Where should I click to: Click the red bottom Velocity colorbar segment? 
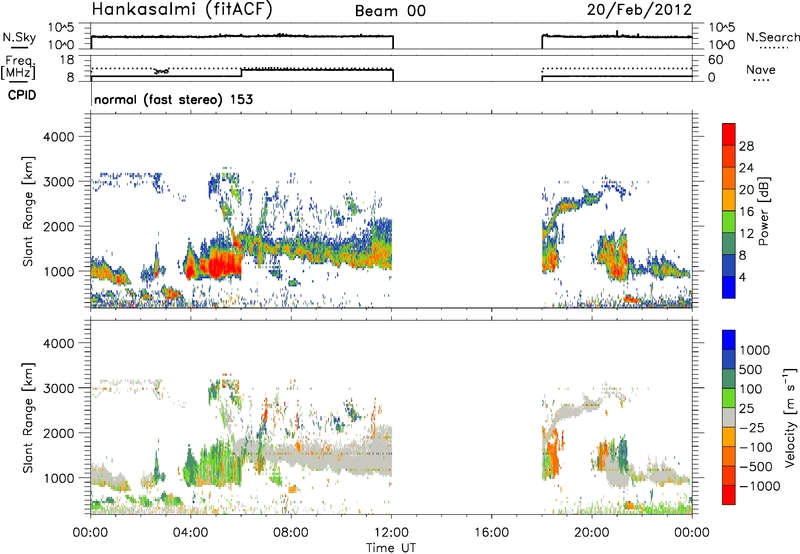pyautogui.click(x=729, y=495)
